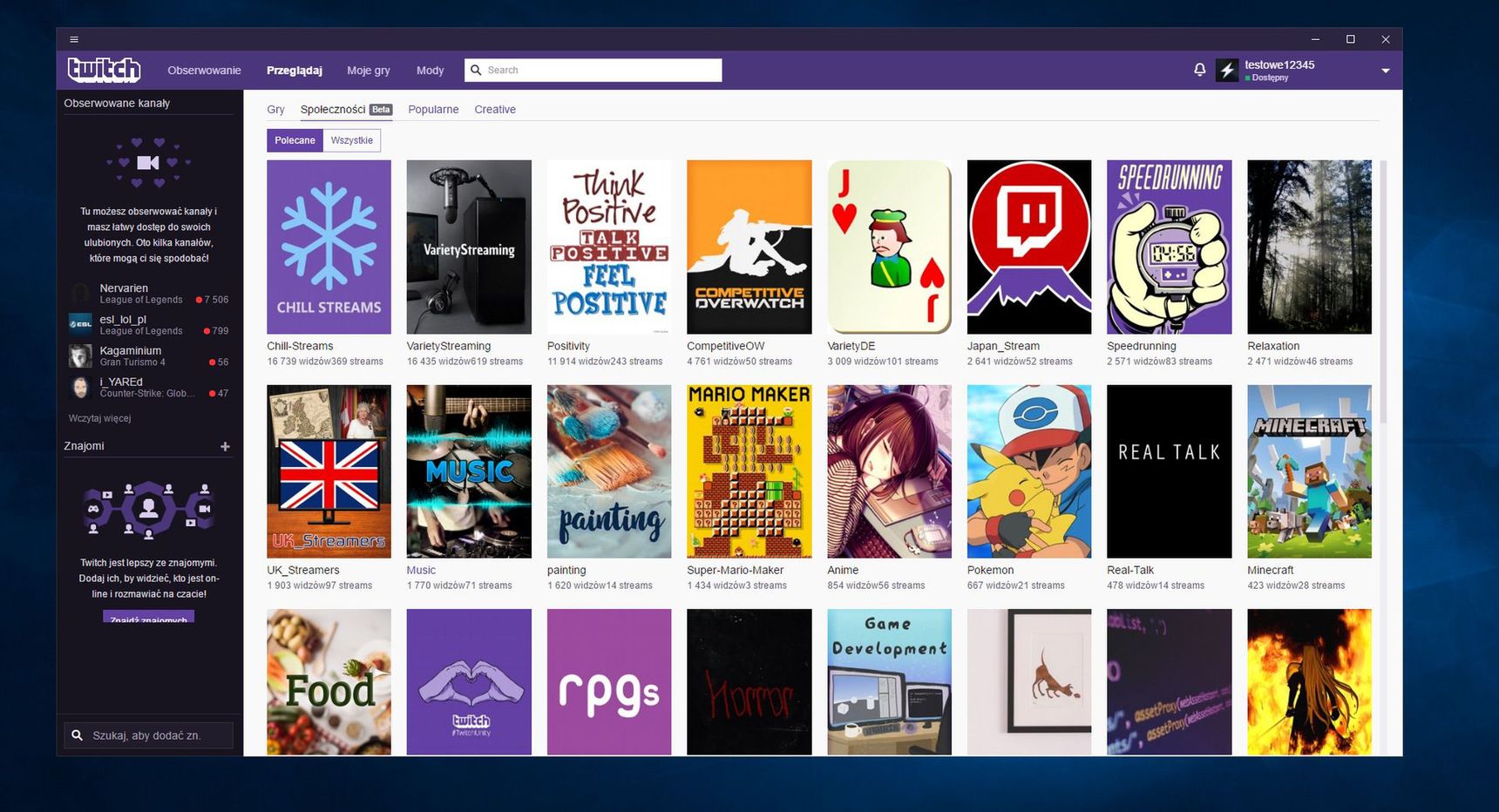Open Nervarien channel in sidebar
The image size is (1499, 812).
148,294
